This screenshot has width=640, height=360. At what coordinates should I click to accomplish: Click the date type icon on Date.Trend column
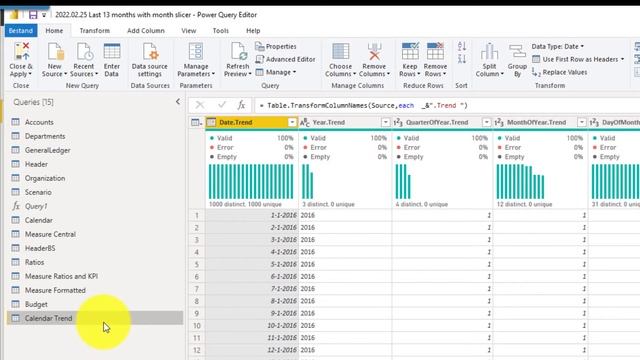[211, 122]
